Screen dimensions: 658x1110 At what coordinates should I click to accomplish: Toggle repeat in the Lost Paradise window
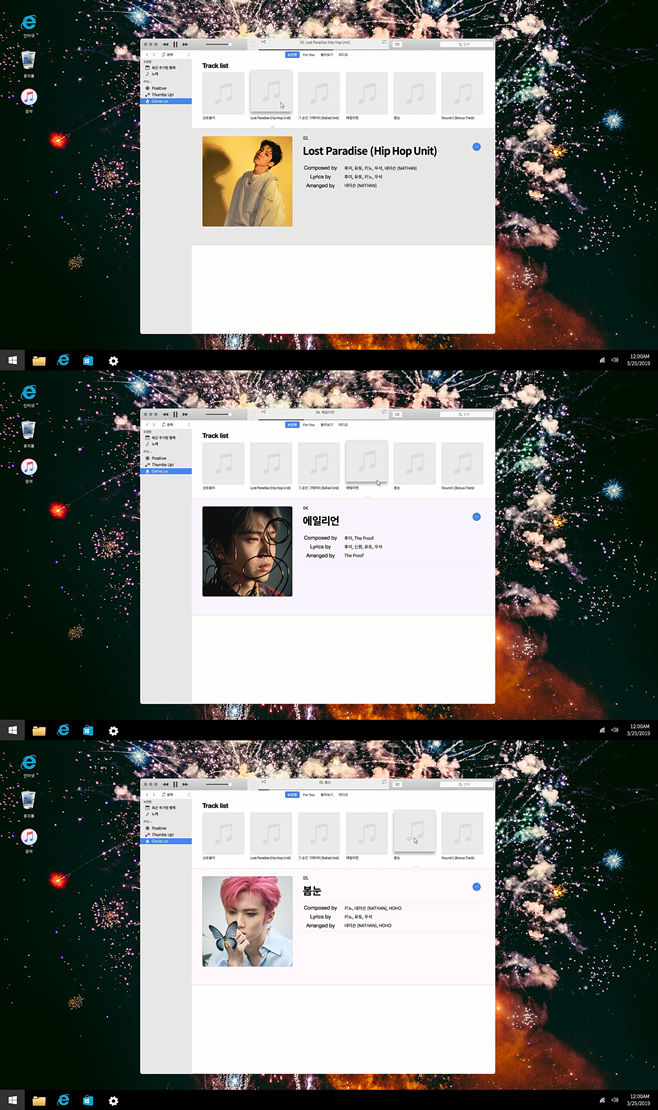tap(384, 43)
